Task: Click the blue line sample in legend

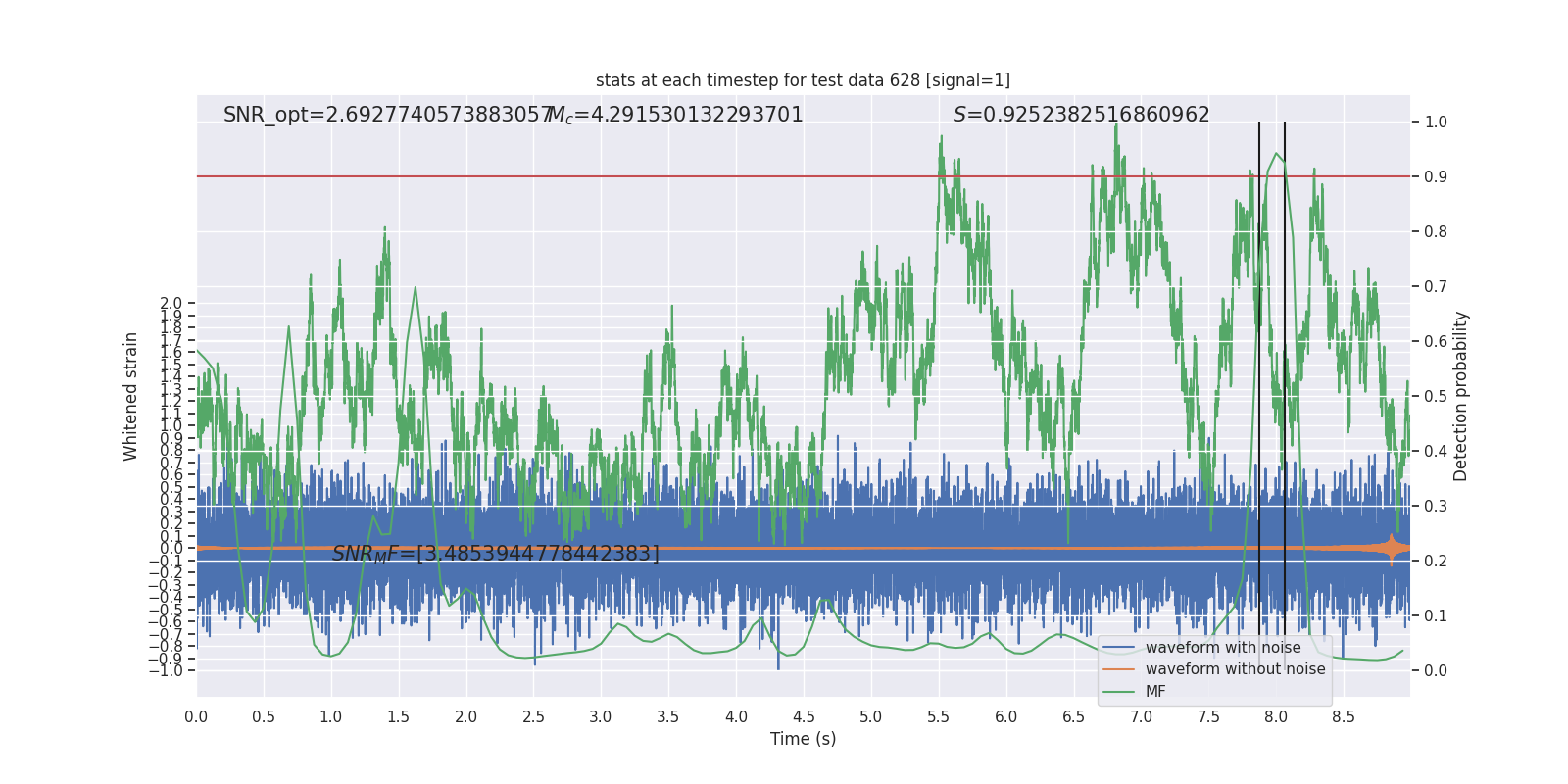Action: [1119, 648]
